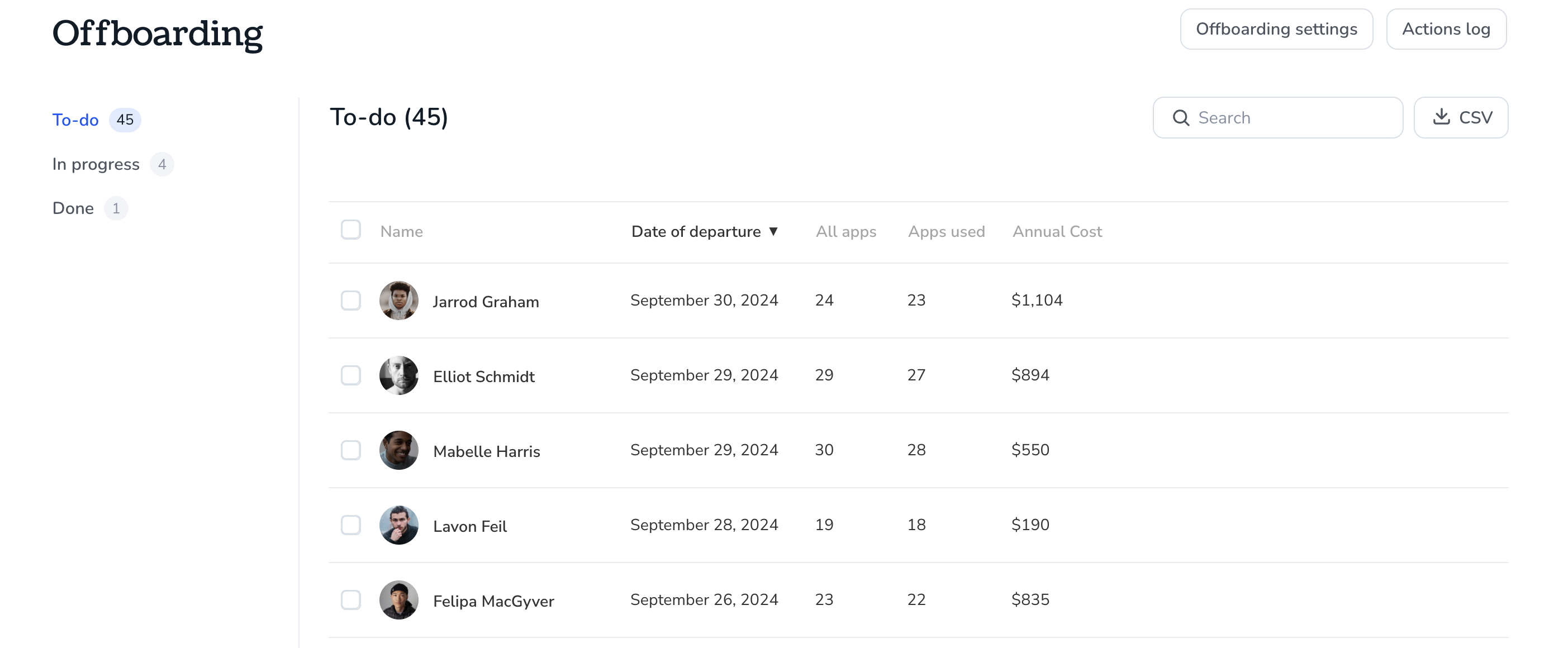Check the box for Jarrod Graham
This screenshot has width=1568, height=648.
tap(350, 301)
